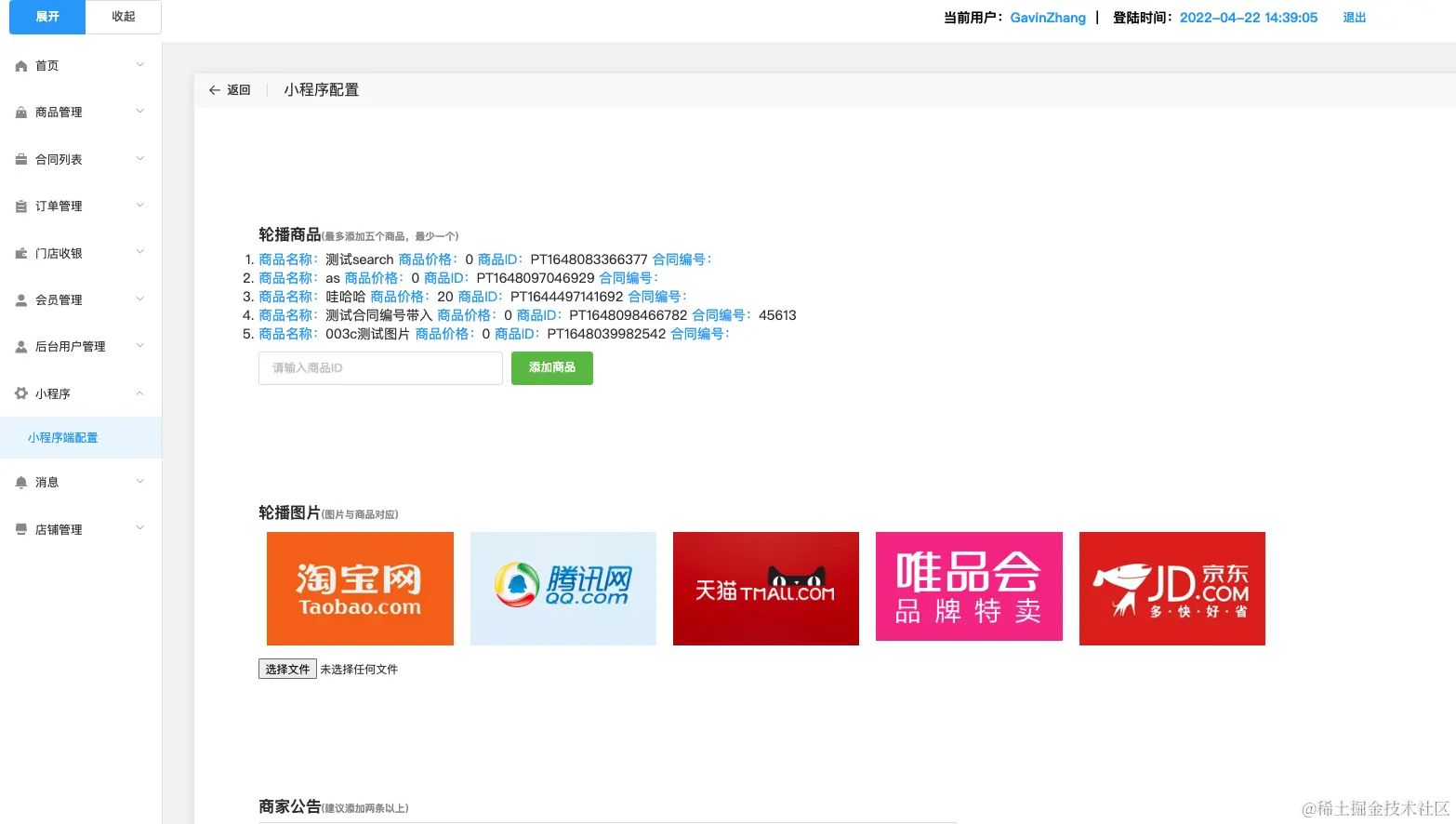Collapse the 小程序 menu chevron
The image size is (1456, 824).
(140, 393)
